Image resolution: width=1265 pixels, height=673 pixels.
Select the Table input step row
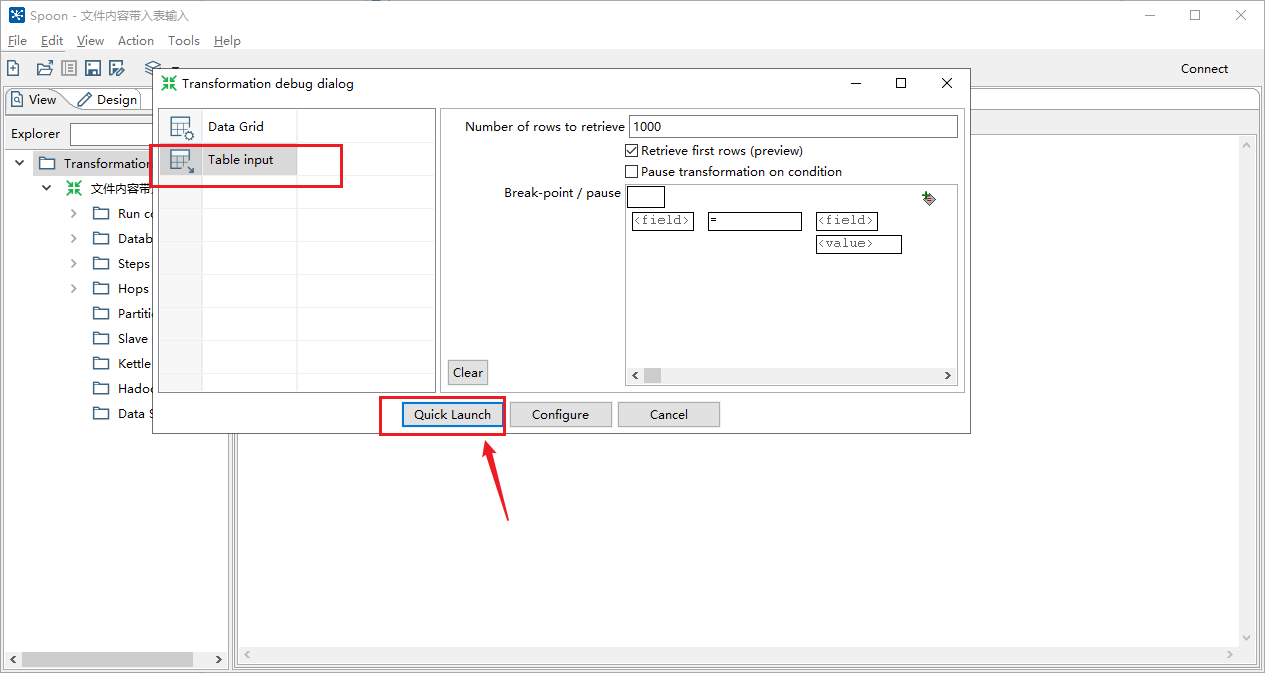point(297,160)
